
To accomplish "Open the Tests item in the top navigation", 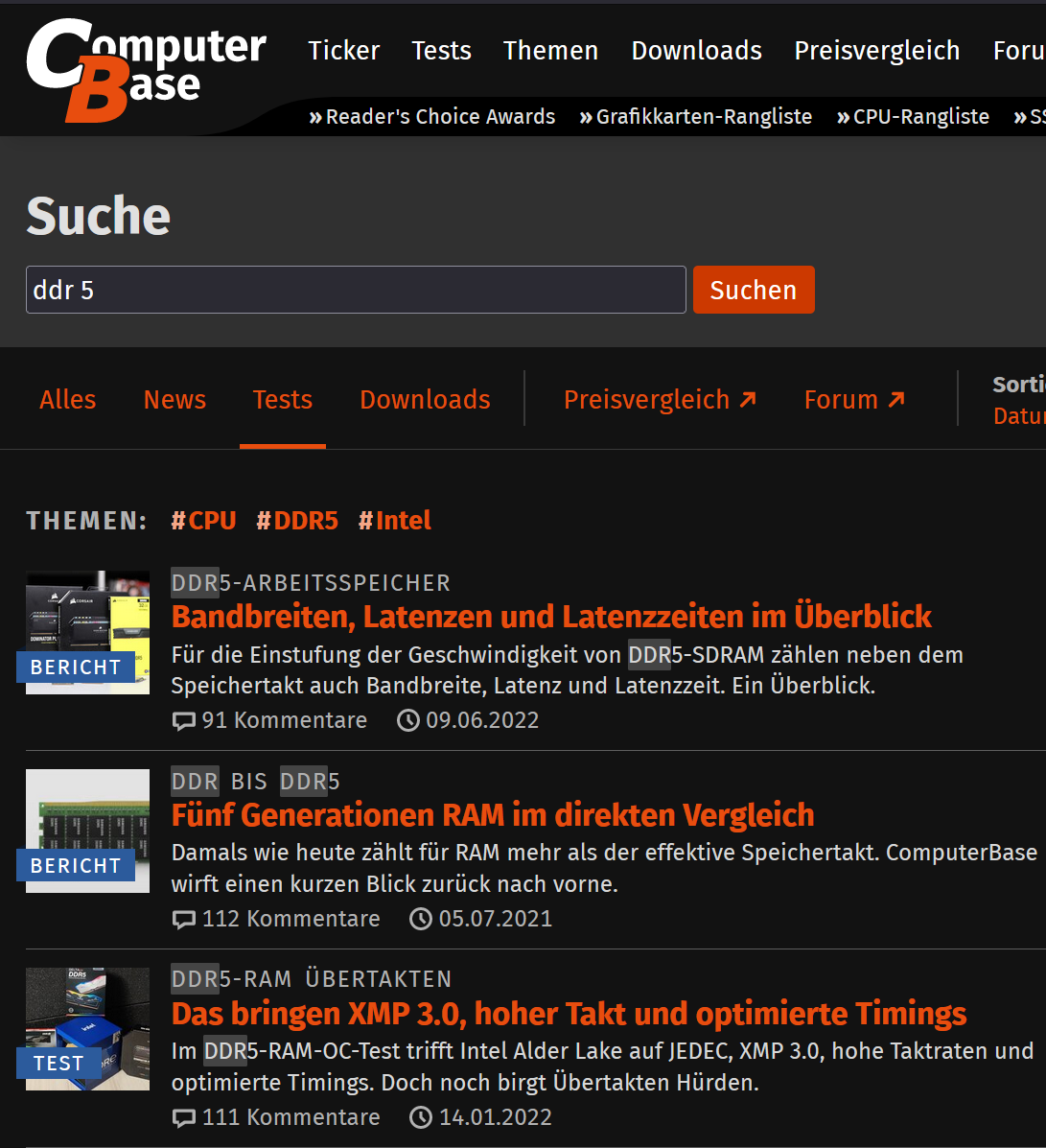I will point(441,51).
